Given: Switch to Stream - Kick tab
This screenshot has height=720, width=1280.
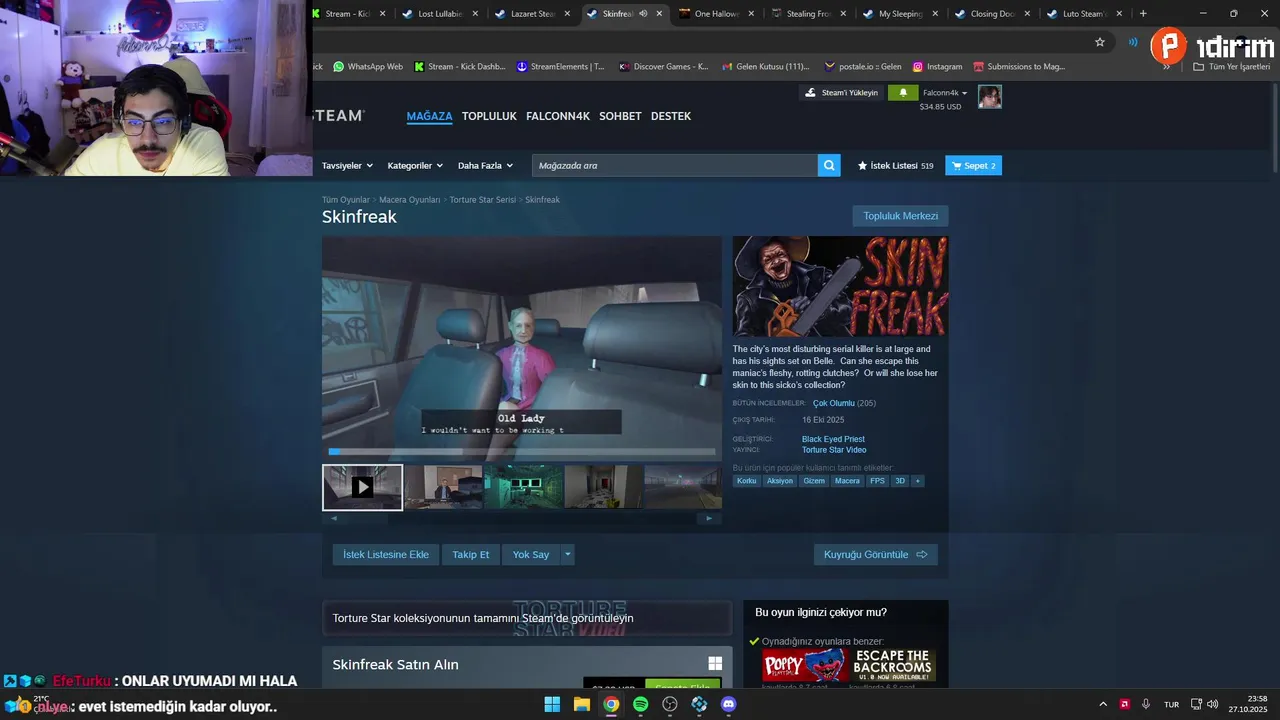Looking at the screenshot, I should (x=346, y=14).
